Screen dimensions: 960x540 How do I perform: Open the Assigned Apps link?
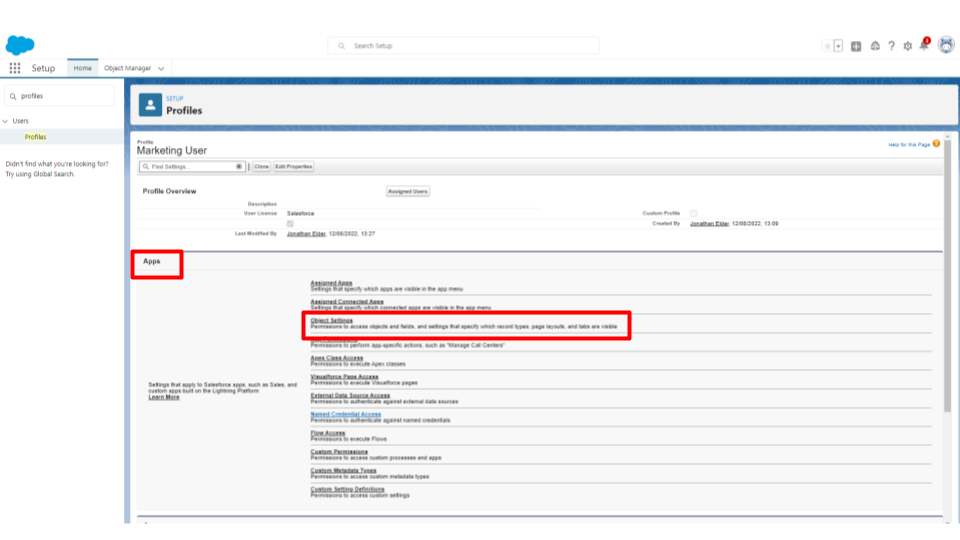(x=331, y=283)
